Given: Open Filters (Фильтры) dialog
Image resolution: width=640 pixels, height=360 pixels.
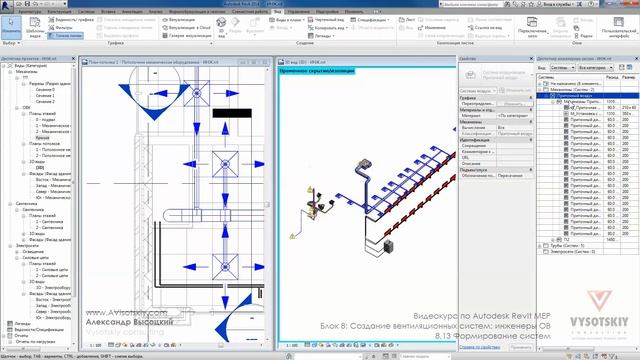Looking at the screenshot, I should [x=60, y=28].
